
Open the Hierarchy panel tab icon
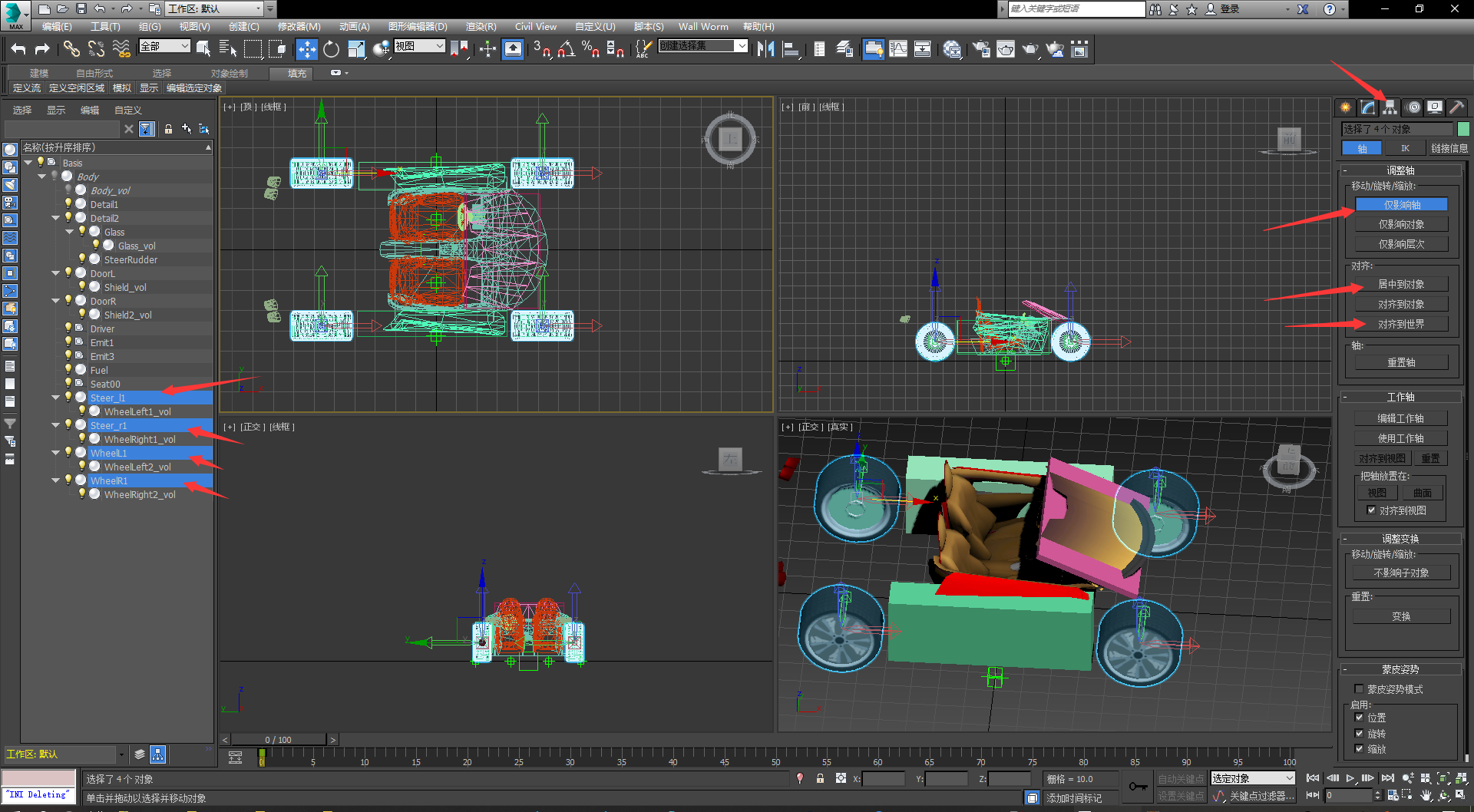(x=1390, y=107)
